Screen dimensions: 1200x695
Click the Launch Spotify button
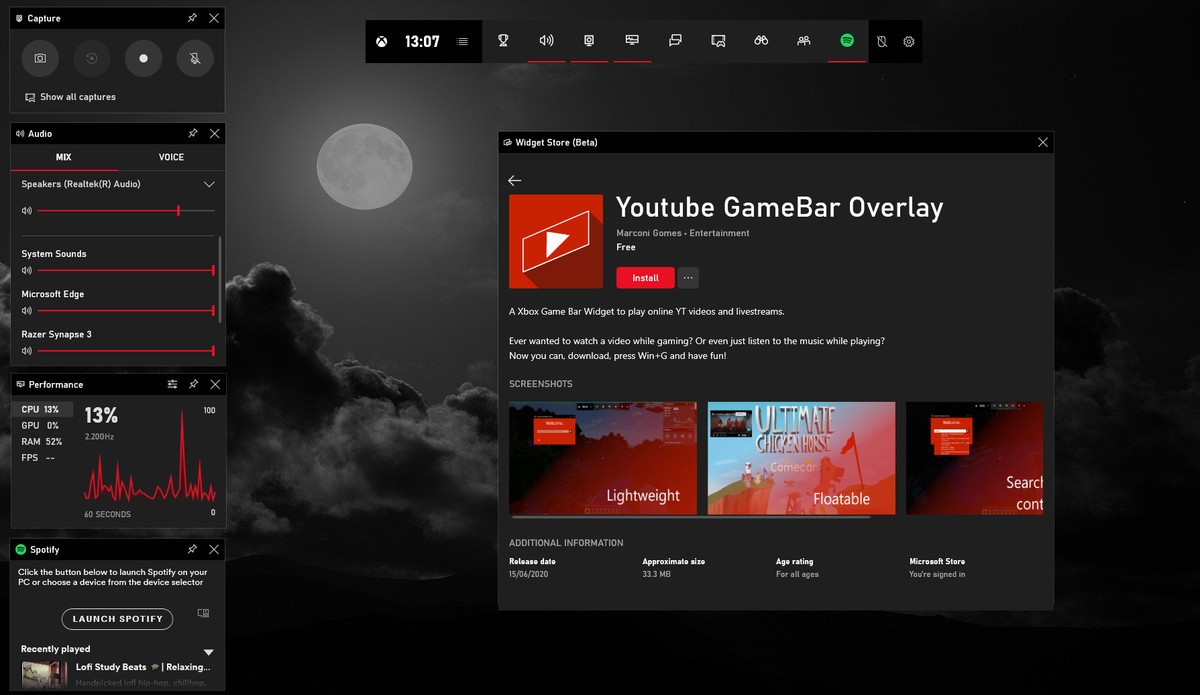point(117,619)
